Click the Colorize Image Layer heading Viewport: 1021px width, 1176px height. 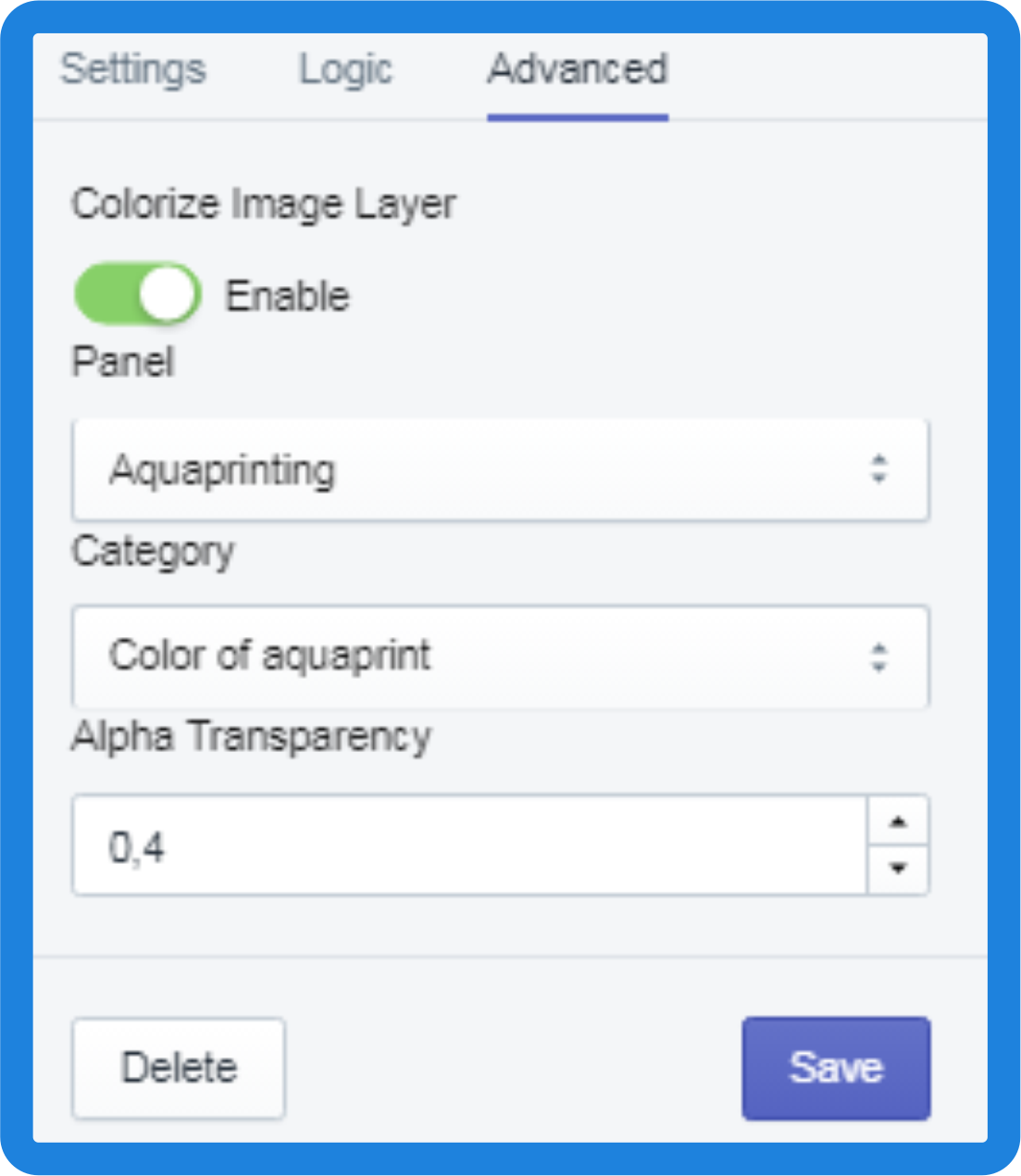(264, 205)
